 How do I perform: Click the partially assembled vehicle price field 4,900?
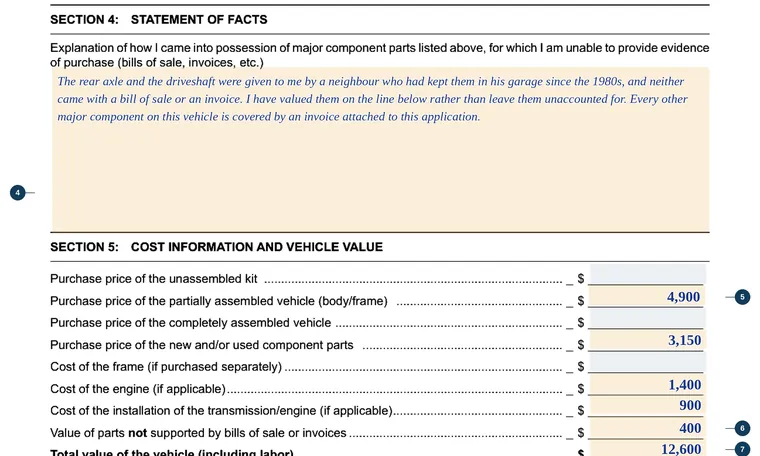[x=647, y=297]
